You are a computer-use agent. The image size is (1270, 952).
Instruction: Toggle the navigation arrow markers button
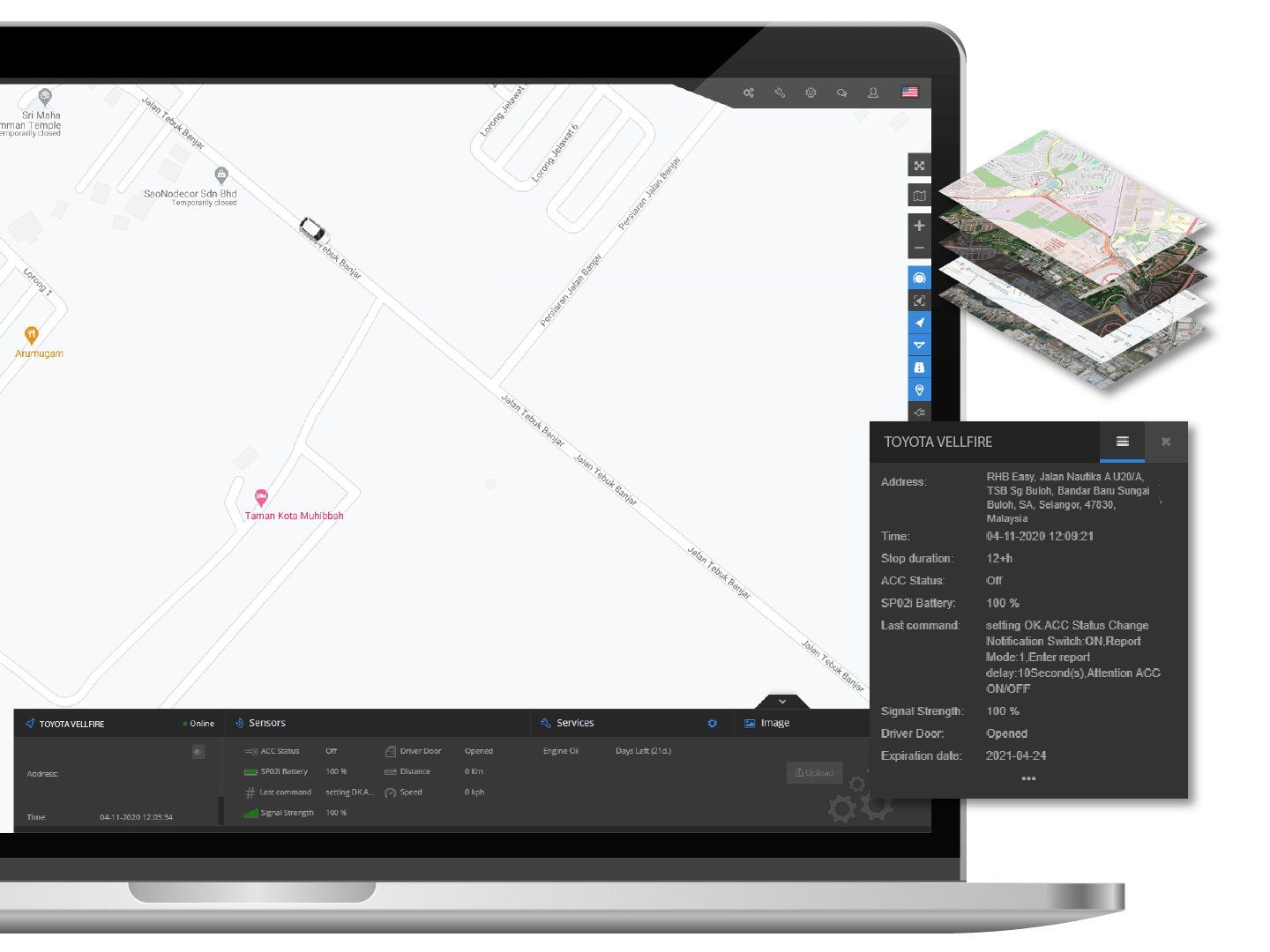tap(919, 323)
